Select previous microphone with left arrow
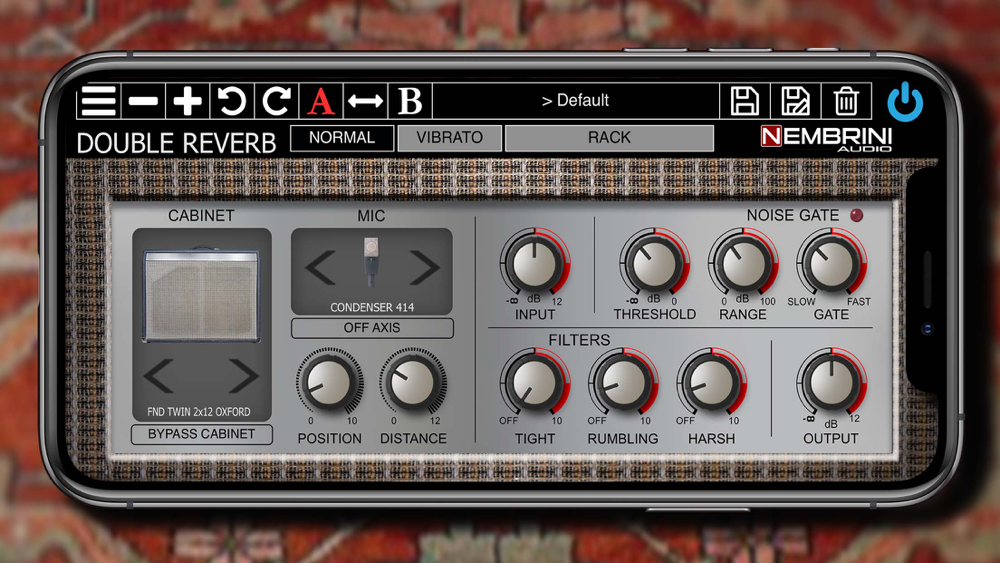This screenshot has width=1000, height=563. [x=320, y=267]
